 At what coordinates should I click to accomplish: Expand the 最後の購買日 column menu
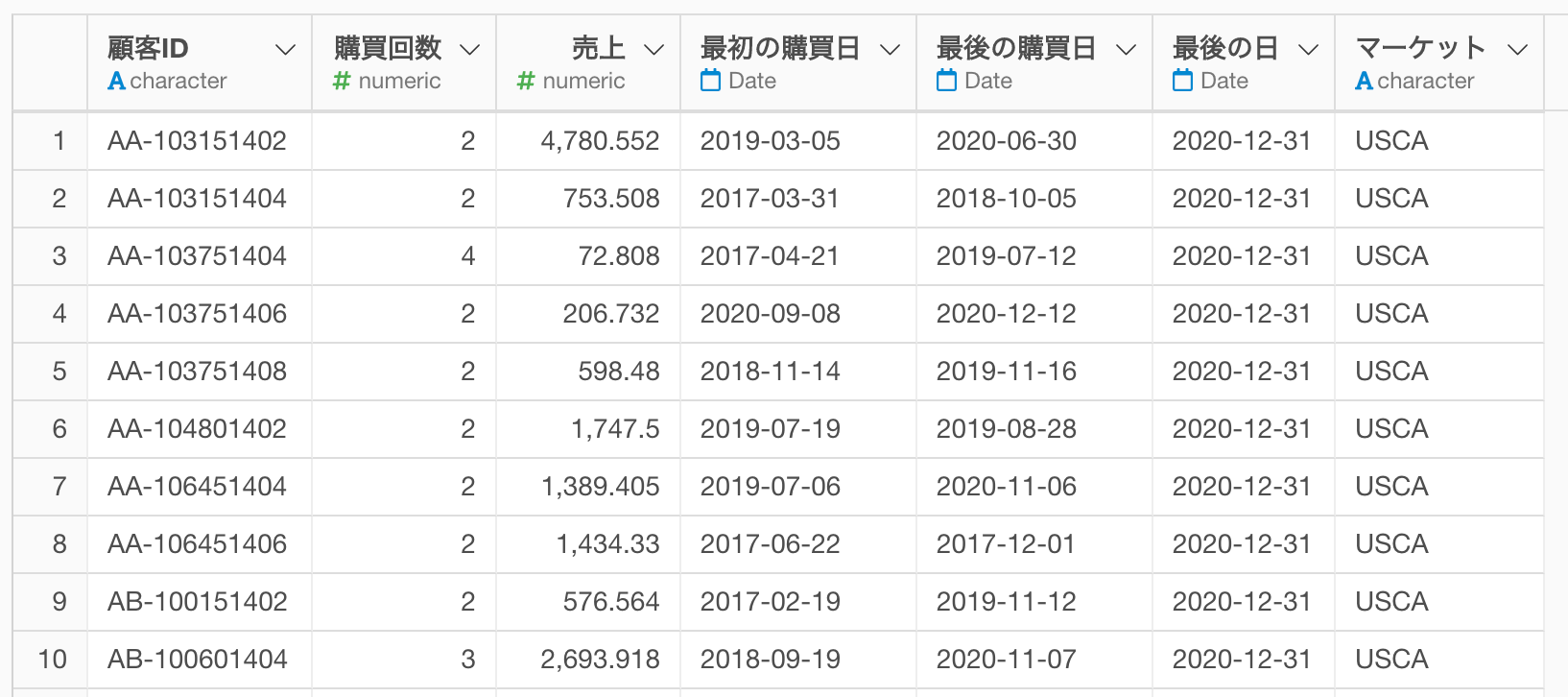click(x=1126, y=50)
